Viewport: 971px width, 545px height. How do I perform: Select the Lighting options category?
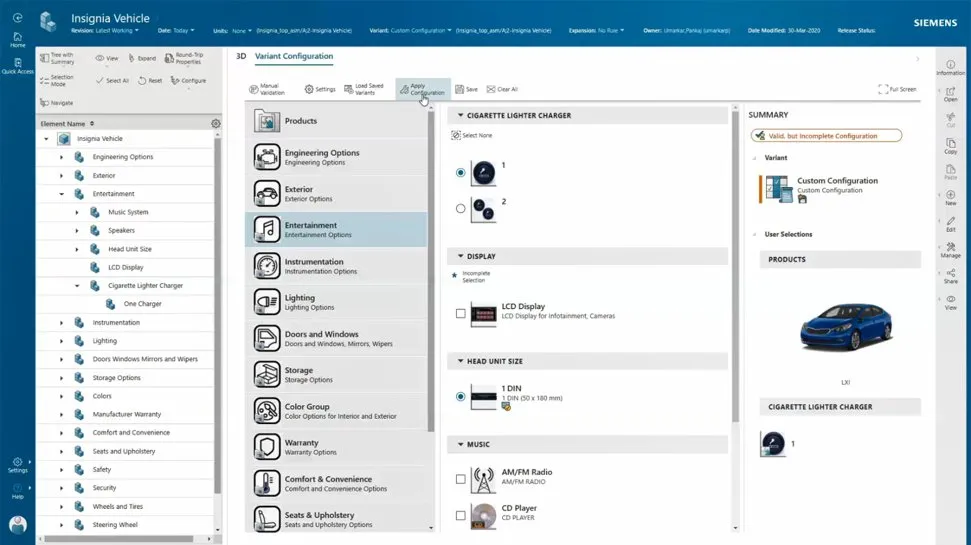pyautogui.click(x=335, y=302)
